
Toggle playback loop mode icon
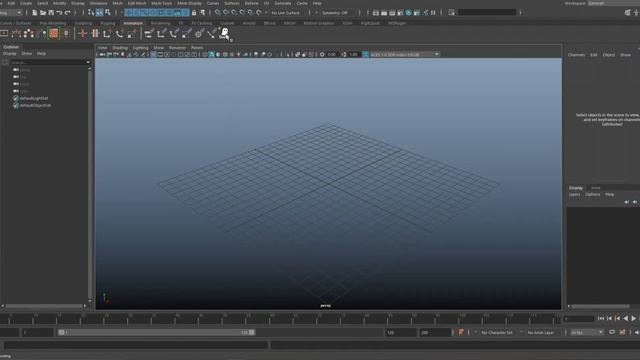pyautogui.click(x=612, y=332)
